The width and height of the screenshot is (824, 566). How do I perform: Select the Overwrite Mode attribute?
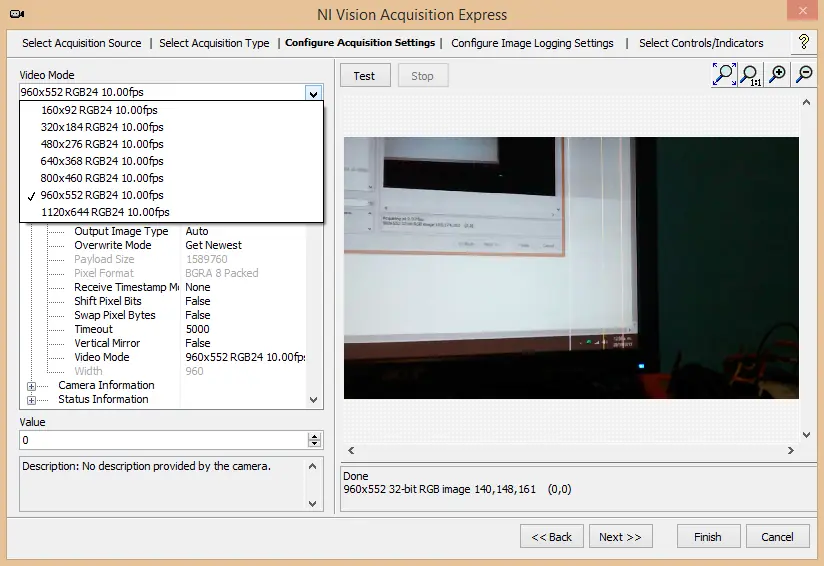click(112, 245)
